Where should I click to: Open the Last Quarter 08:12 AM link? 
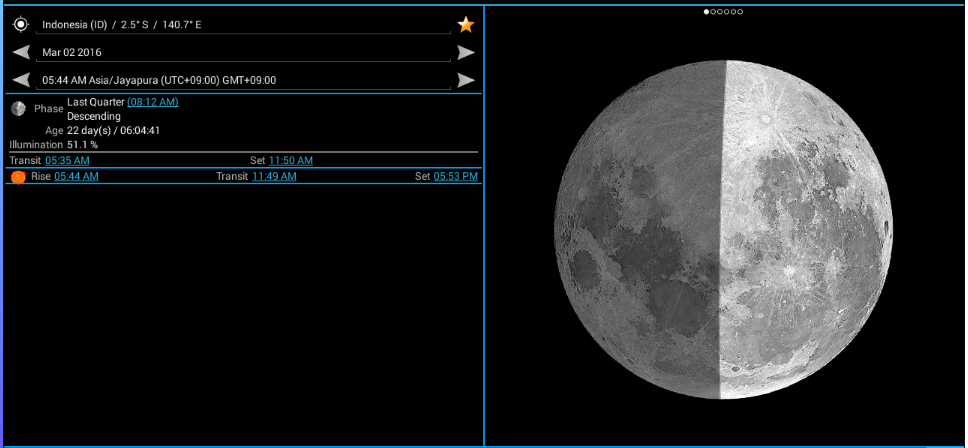click(152, 102)
